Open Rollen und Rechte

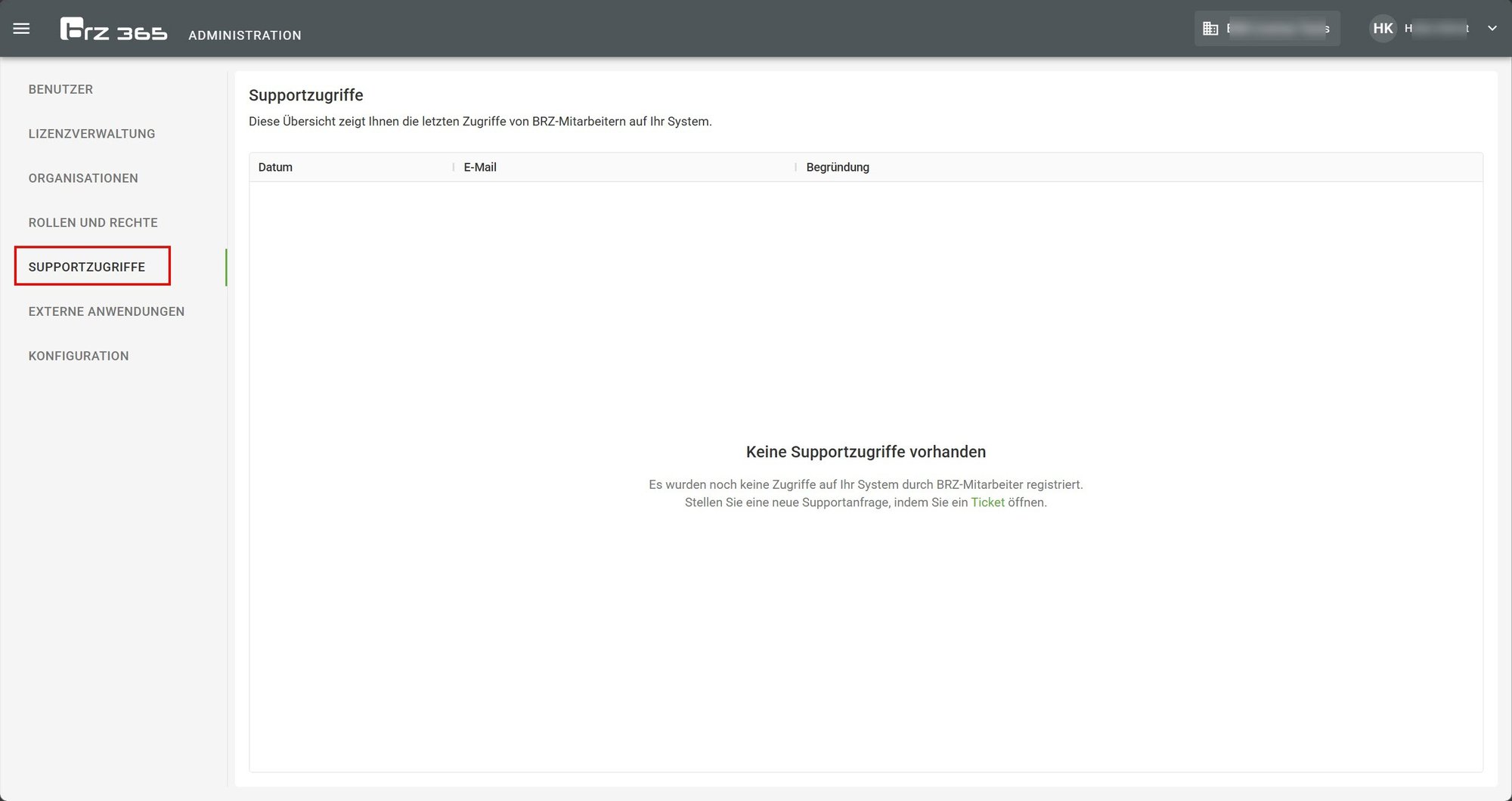coord(93,223)
